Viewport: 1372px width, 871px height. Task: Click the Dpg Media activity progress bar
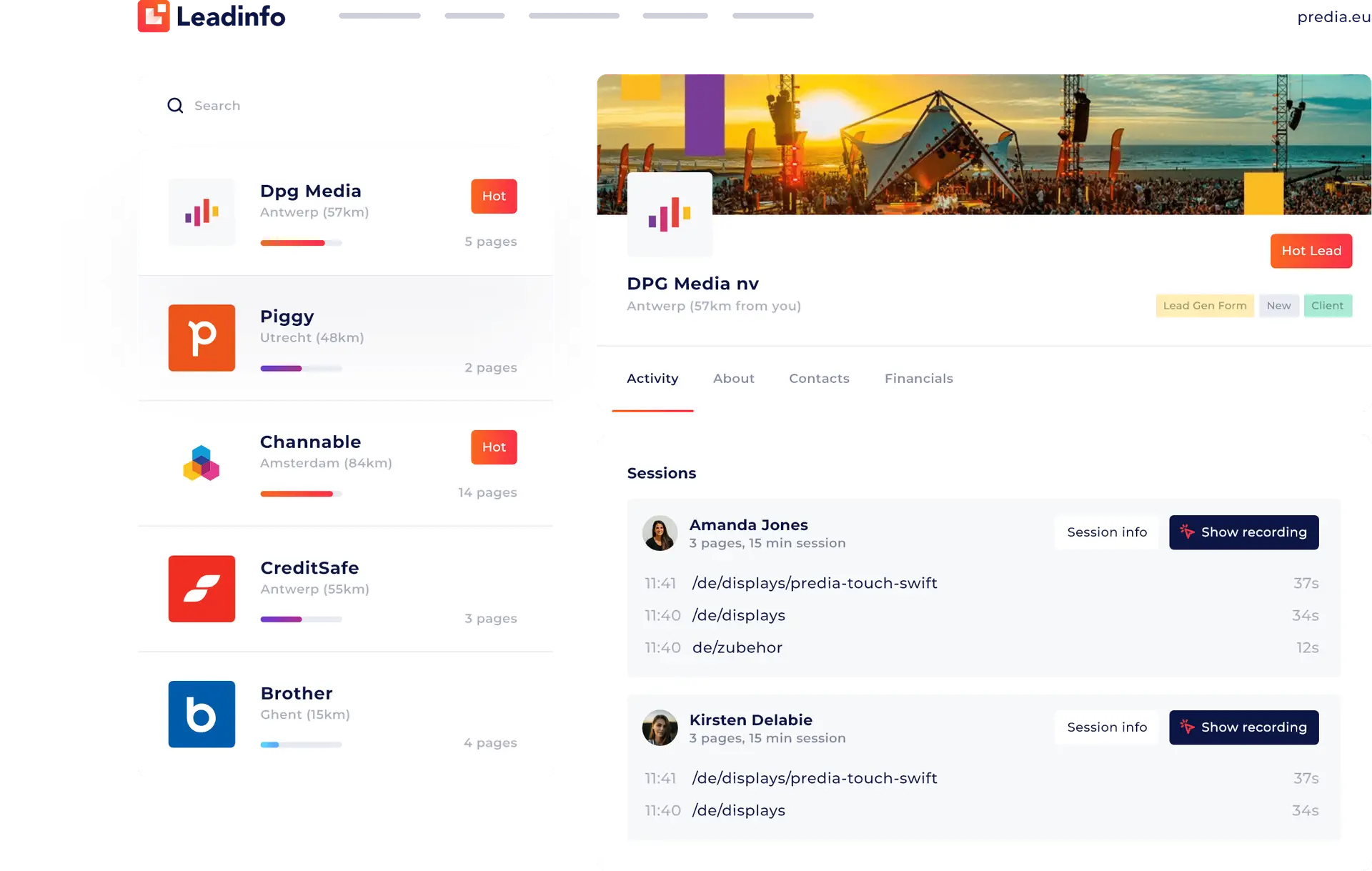click(x=301, y=243)
